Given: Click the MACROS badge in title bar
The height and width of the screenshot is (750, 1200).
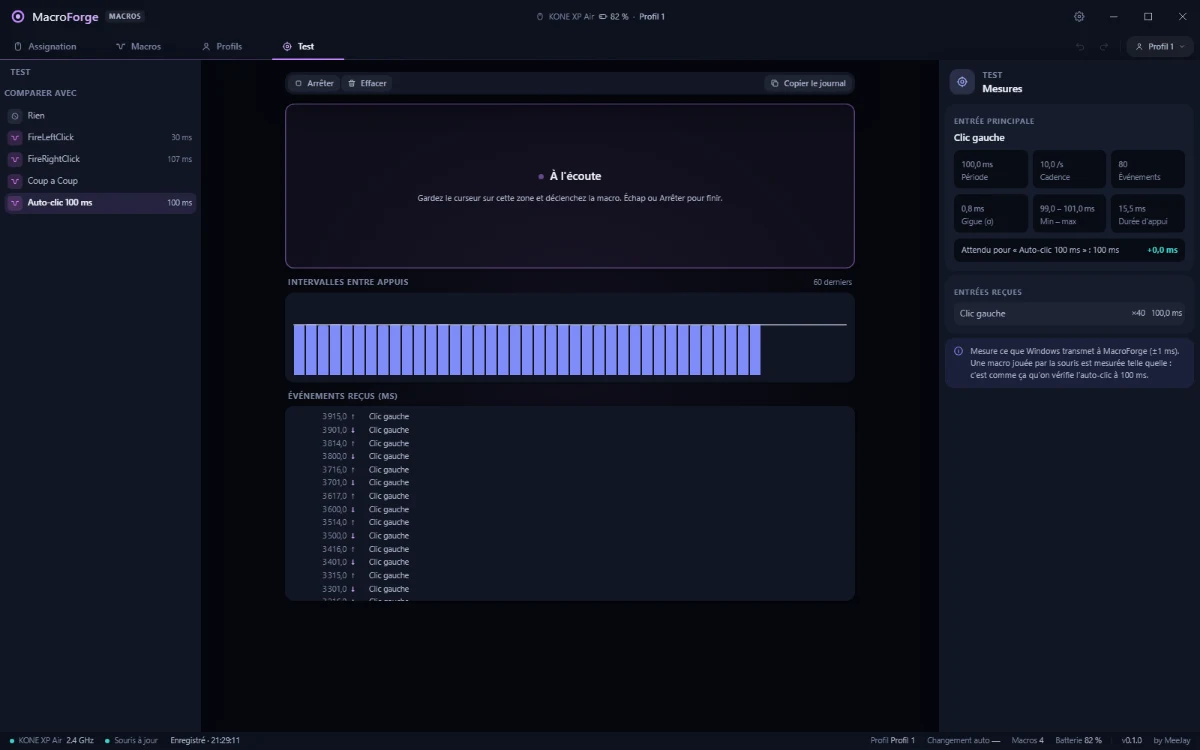Looking at the screenshot, I should click(125, 17).
